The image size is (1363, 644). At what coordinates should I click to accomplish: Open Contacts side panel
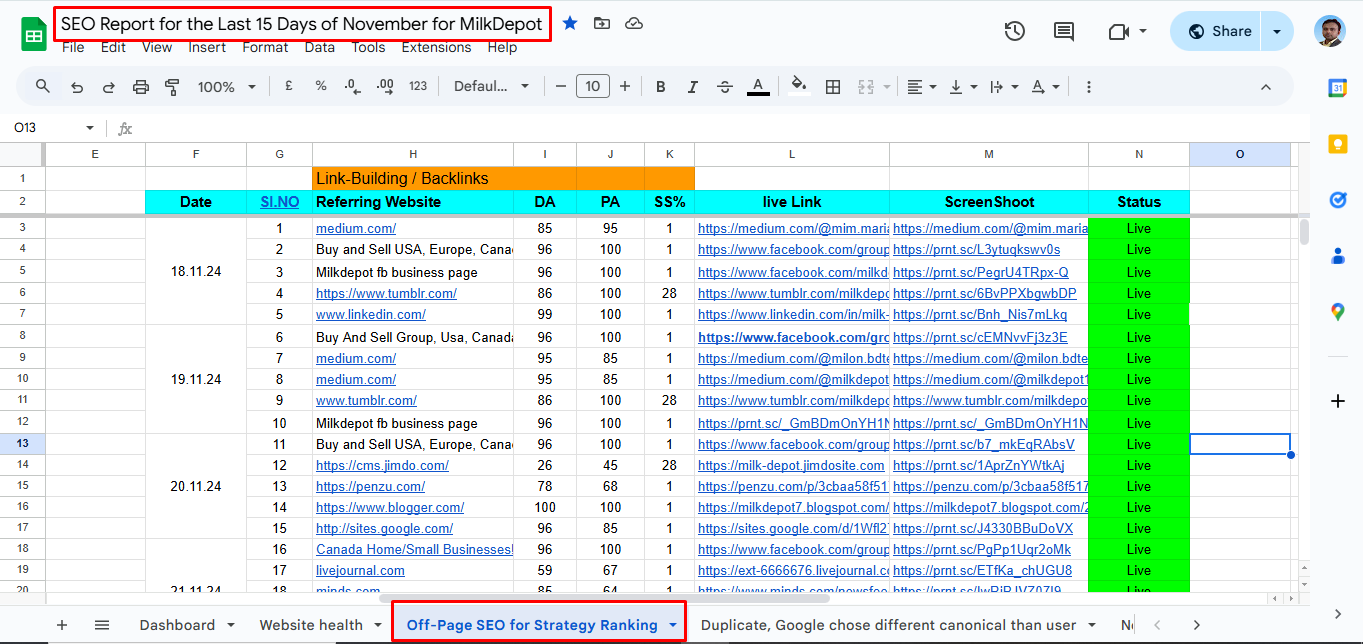pyautogui.click(x=1337, y=256)
